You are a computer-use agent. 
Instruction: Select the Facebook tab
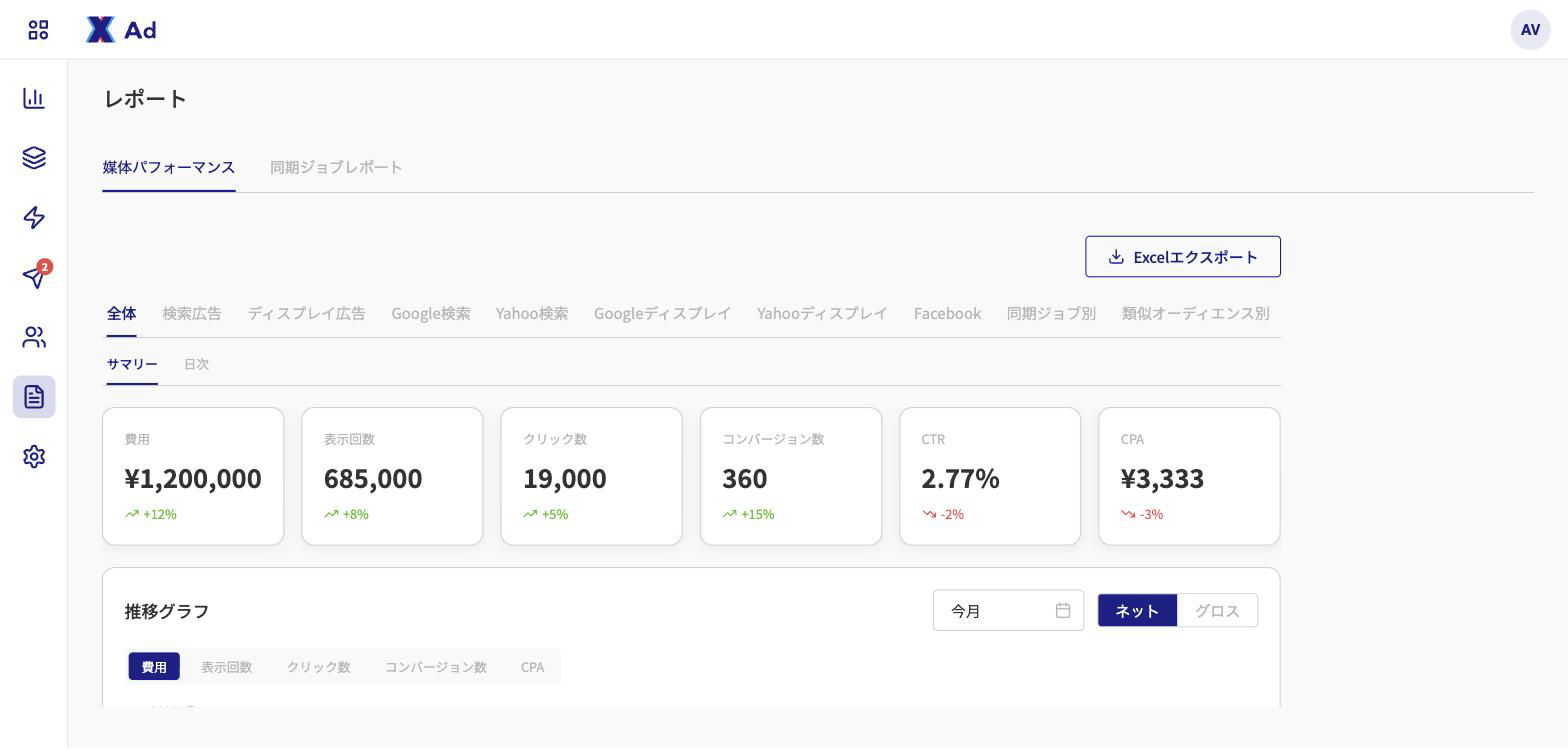(947, 313)
